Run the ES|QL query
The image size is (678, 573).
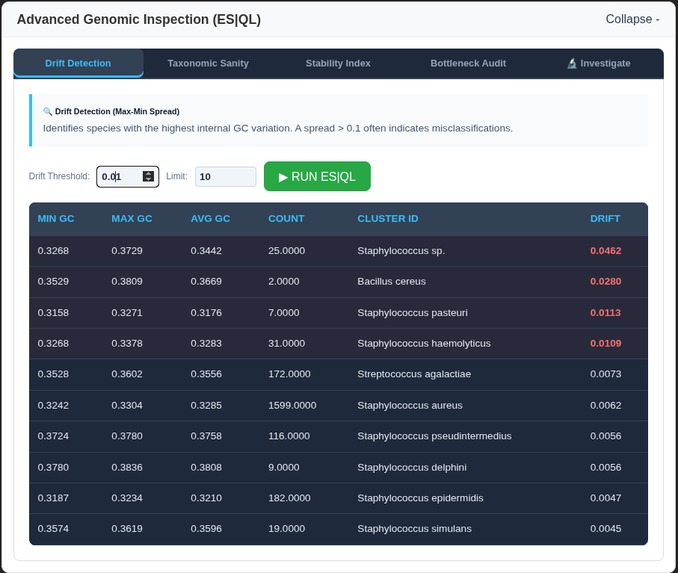317,176
